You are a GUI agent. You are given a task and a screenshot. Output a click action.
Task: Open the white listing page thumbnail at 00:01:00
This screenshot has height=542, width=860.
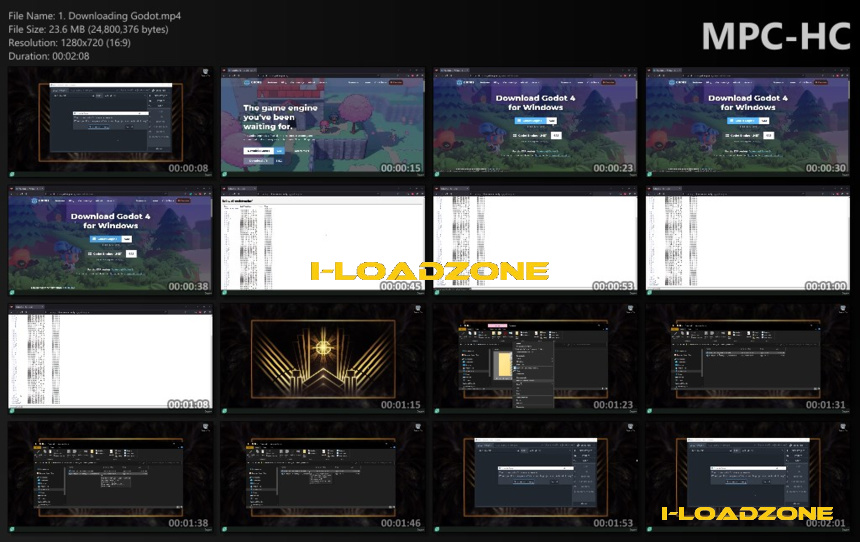click(748, 240)
